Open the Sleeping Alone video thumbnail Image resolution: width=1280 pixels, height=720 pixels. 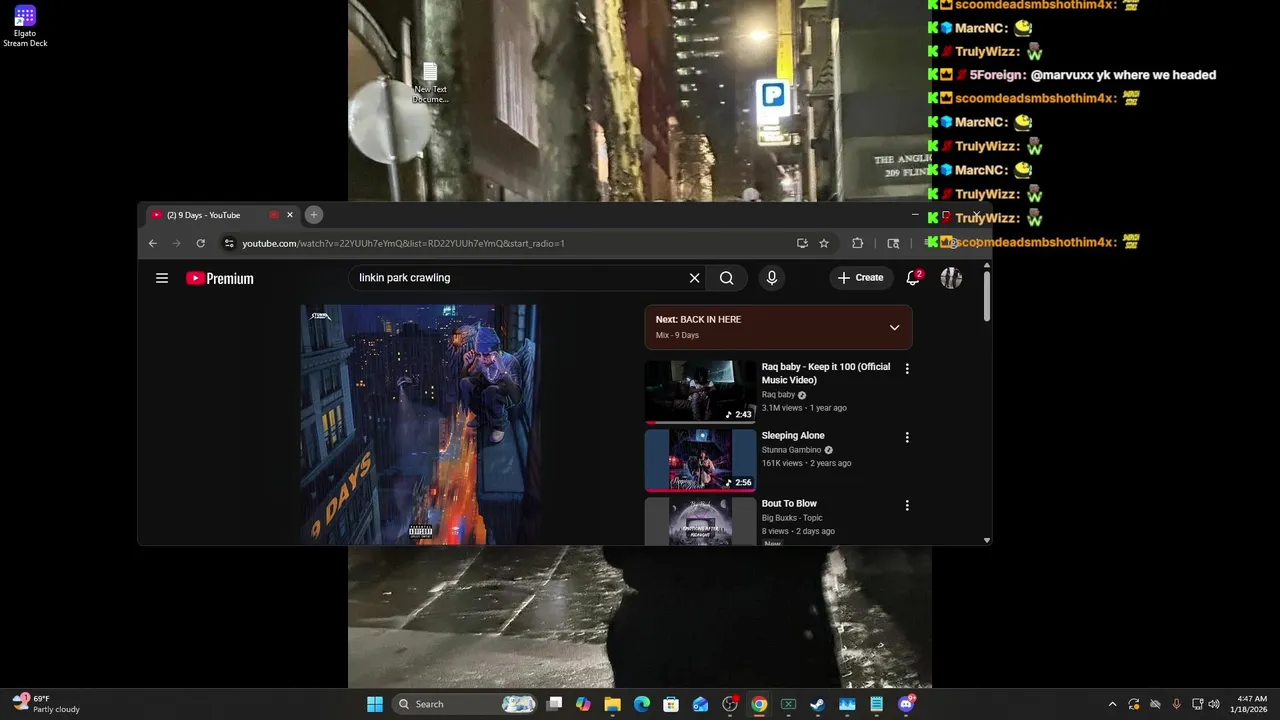tap(700, 460)
